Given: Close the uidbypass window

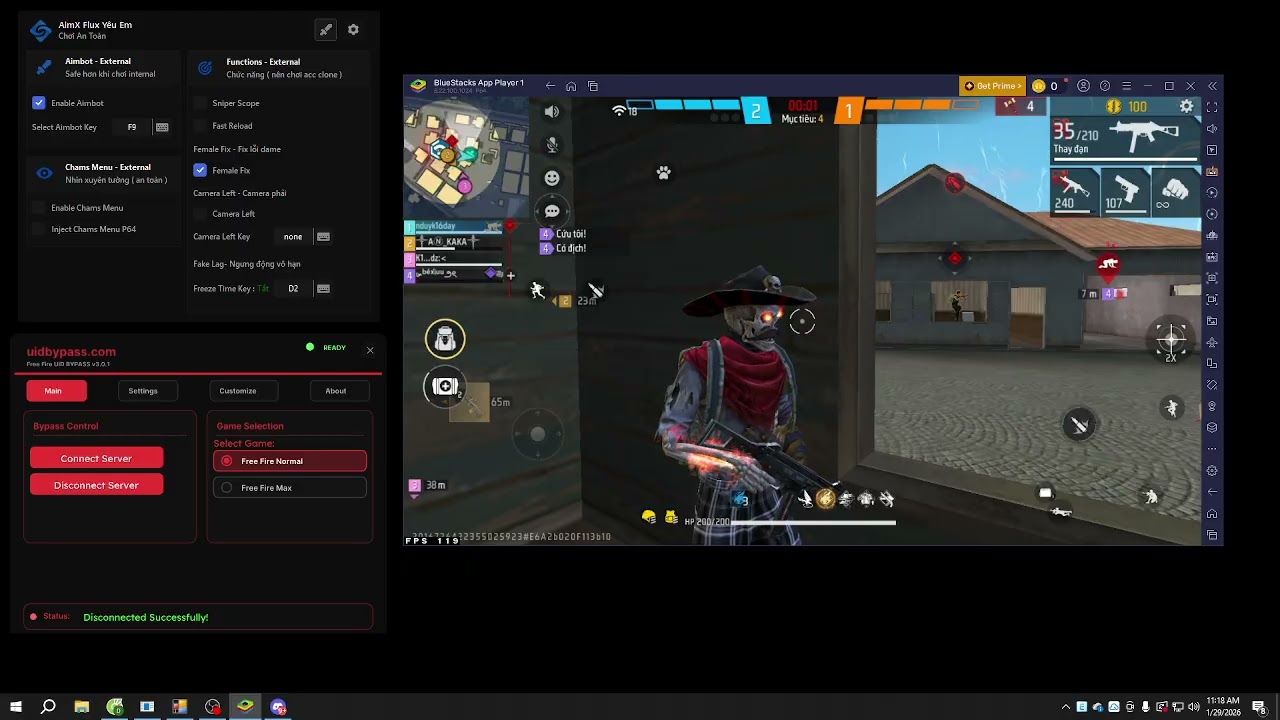Looking at the screenshot, I should (370, 350).
